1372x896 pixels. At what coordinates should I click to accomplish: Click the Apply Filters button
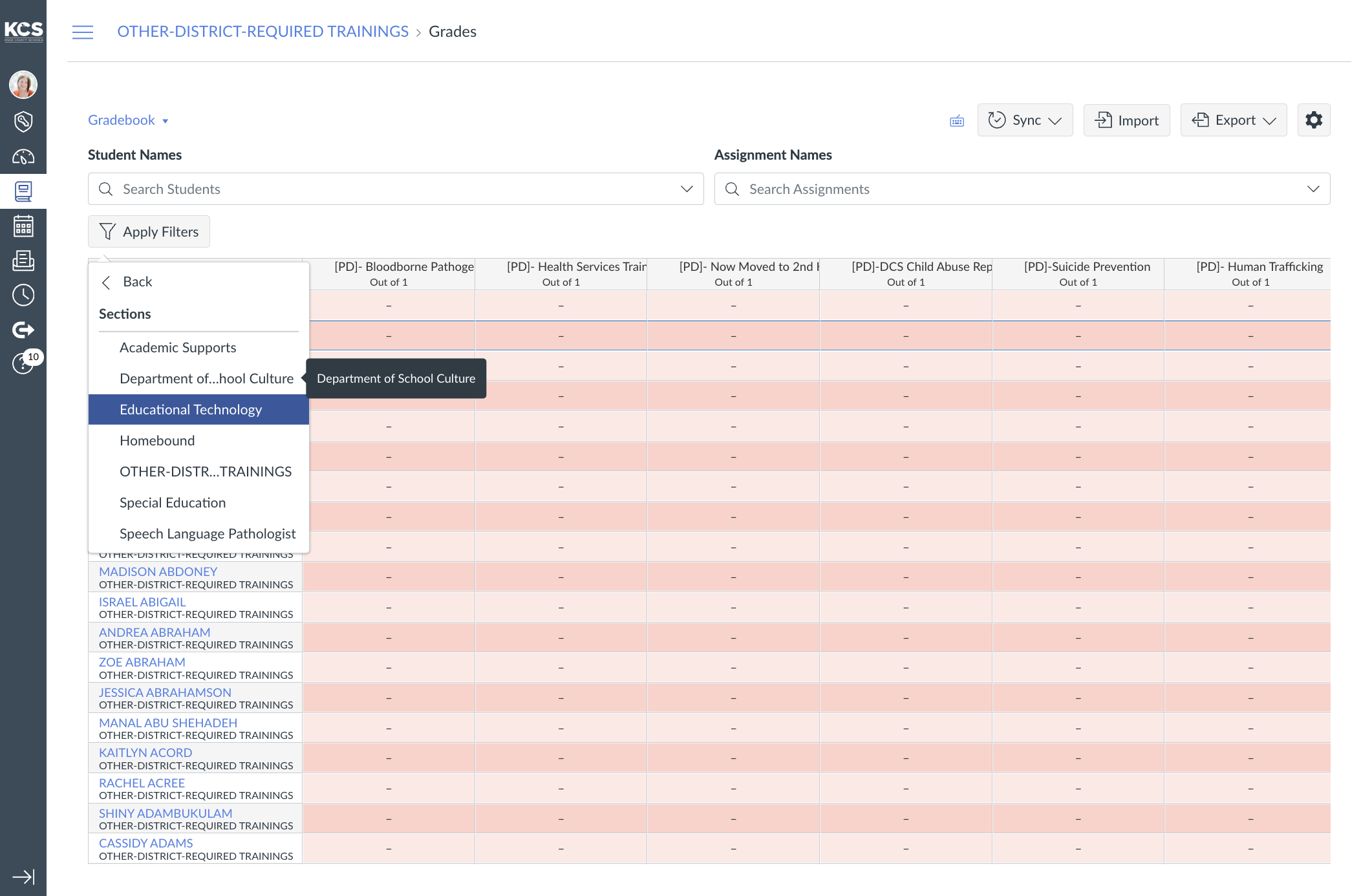tap(149, 231)
